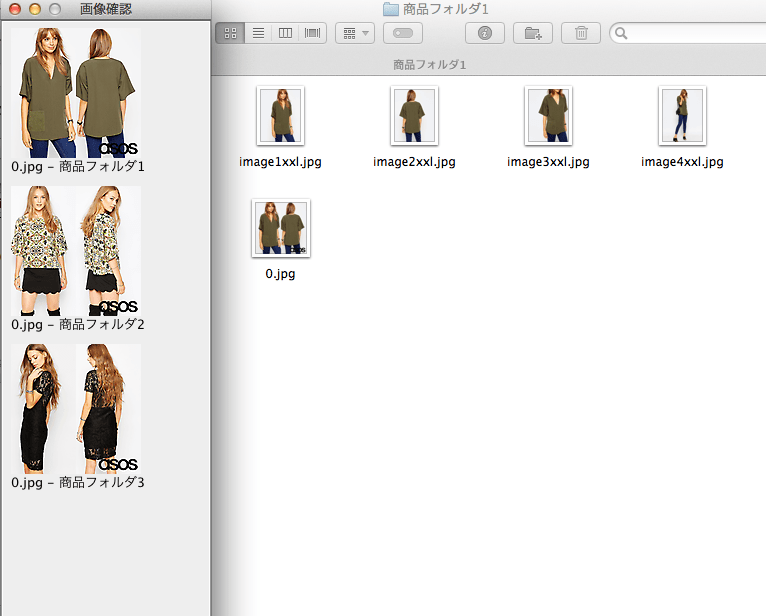This screenshot has width=766, height=616.
Task: Click the 0.jpg file name in Finder
Action: click(x=280, y=274)
